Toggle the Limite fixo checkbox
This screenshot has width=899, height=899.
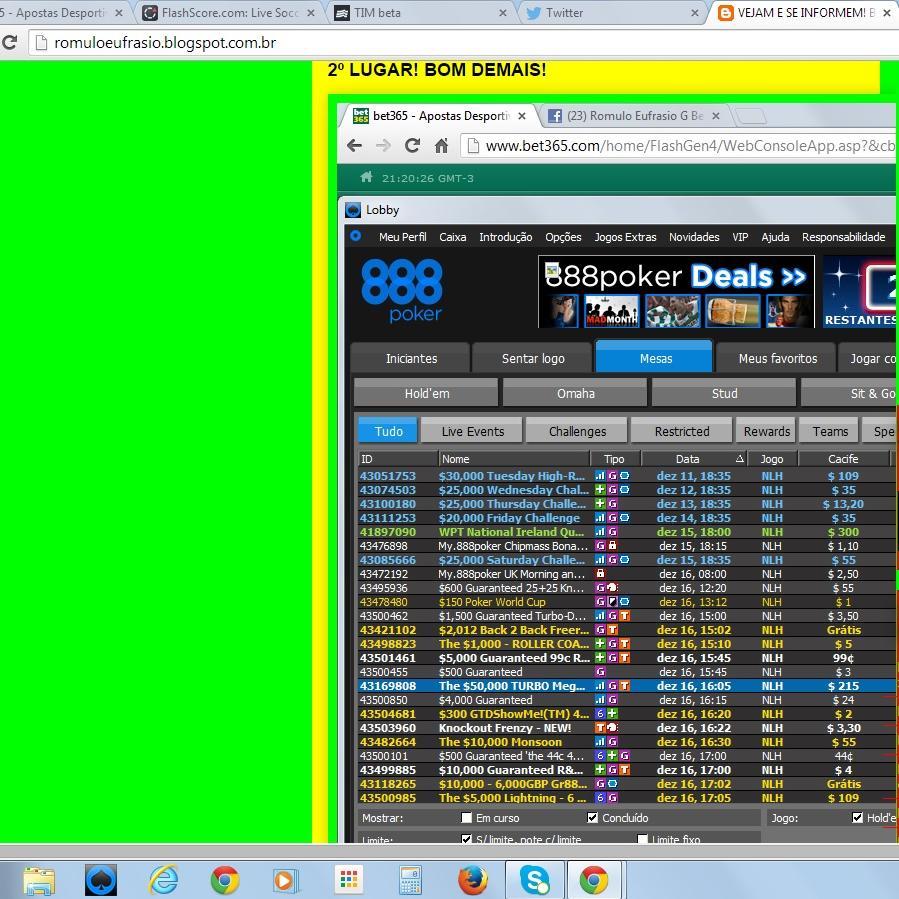click(642, 839)
